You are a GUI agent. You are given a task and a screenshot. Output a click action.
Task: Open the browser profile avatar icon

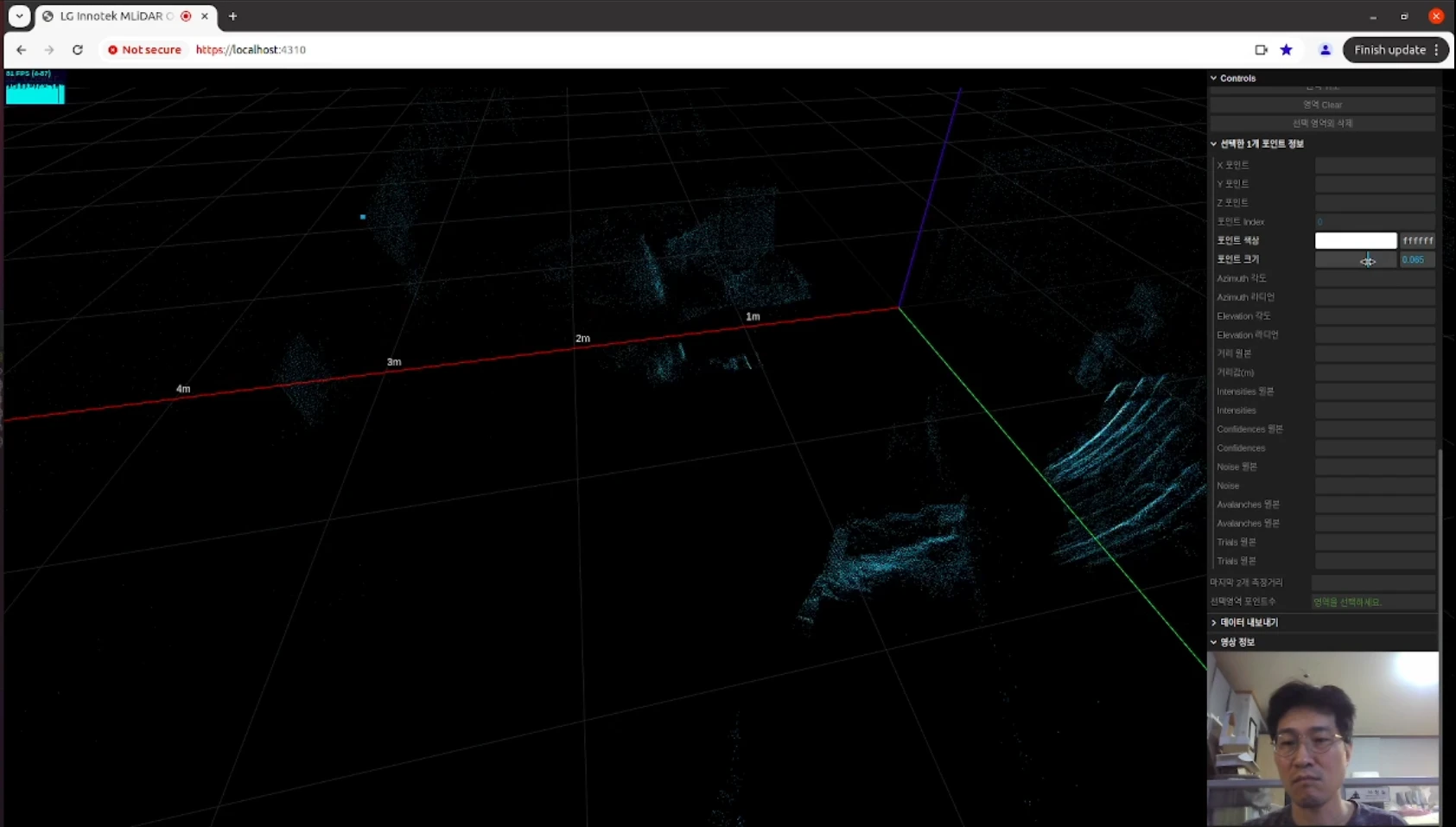1325,50
